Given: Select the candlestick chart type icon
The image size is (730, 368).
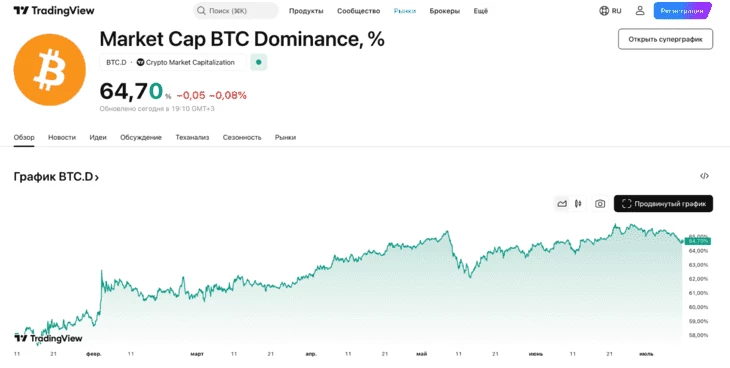Looking at the screenshot, I should pyautogui.click(x=578, y=204).
